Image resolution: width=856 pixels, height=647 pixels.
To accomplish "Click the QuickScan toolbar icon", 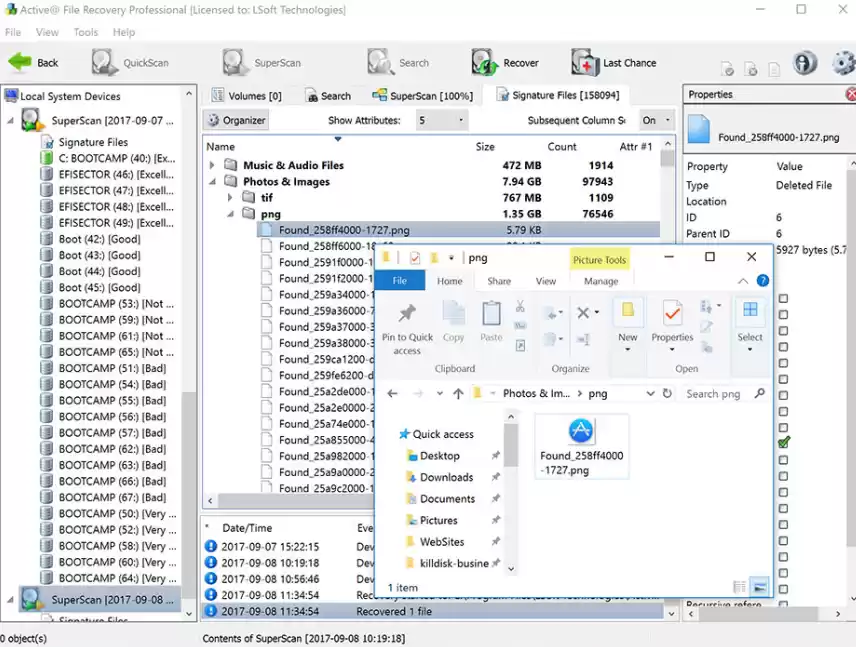I will [105, 63].
